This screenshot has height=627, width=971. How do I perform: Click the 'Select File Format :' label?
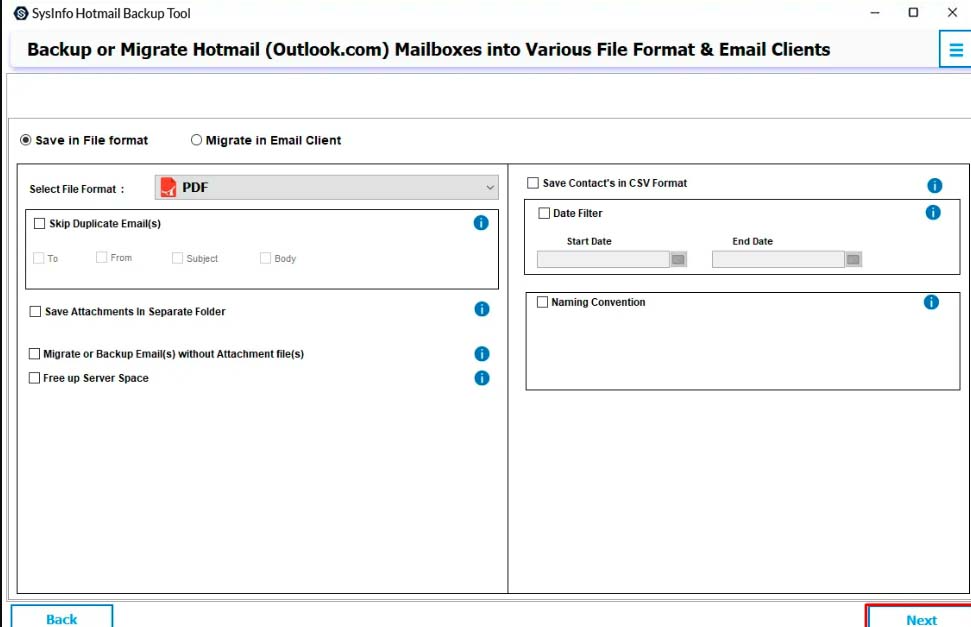(x=77, y=189)
